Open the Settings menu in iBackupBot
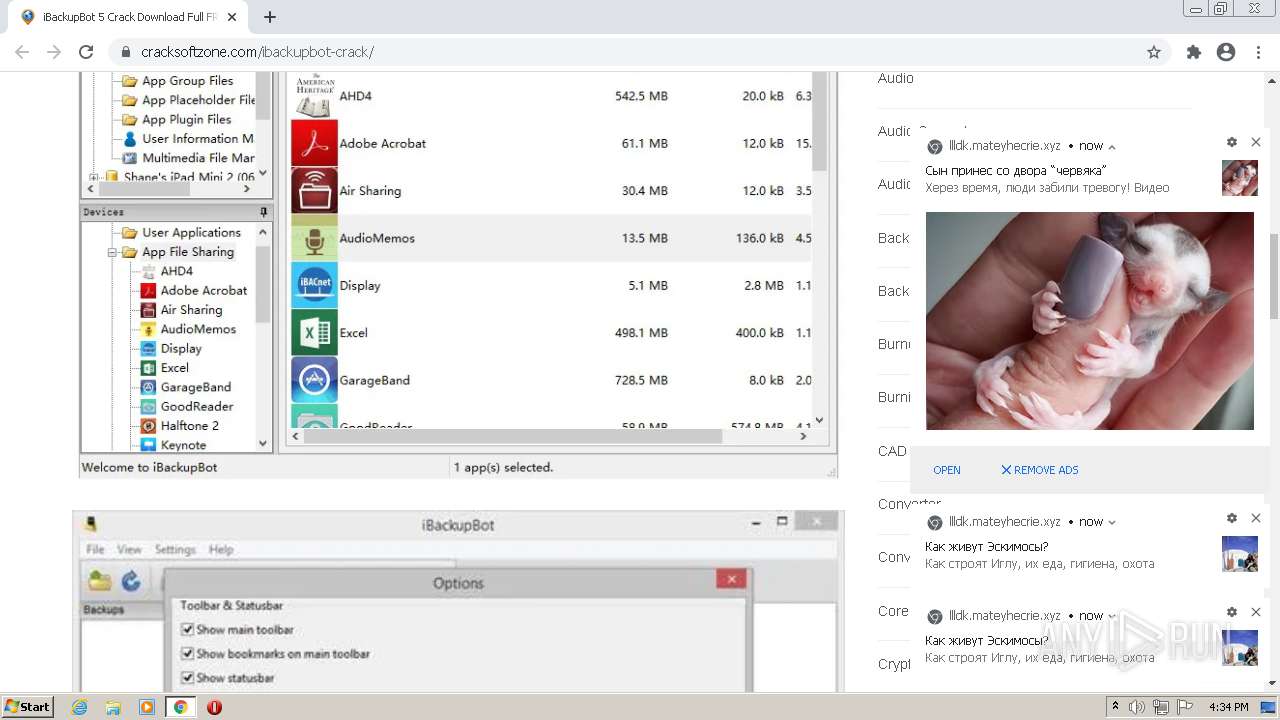Viewport: 1280px width, 720px height. [175, 549]
